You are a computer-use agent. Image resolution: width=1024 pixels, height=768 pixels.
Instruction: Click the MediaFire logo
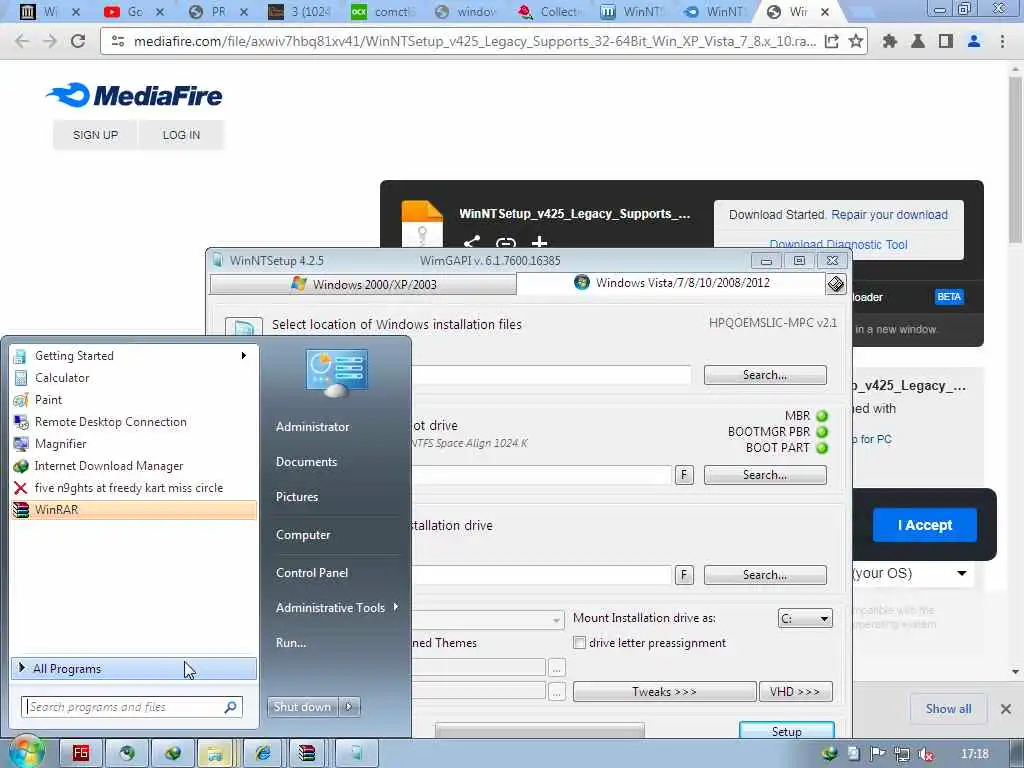135,95
